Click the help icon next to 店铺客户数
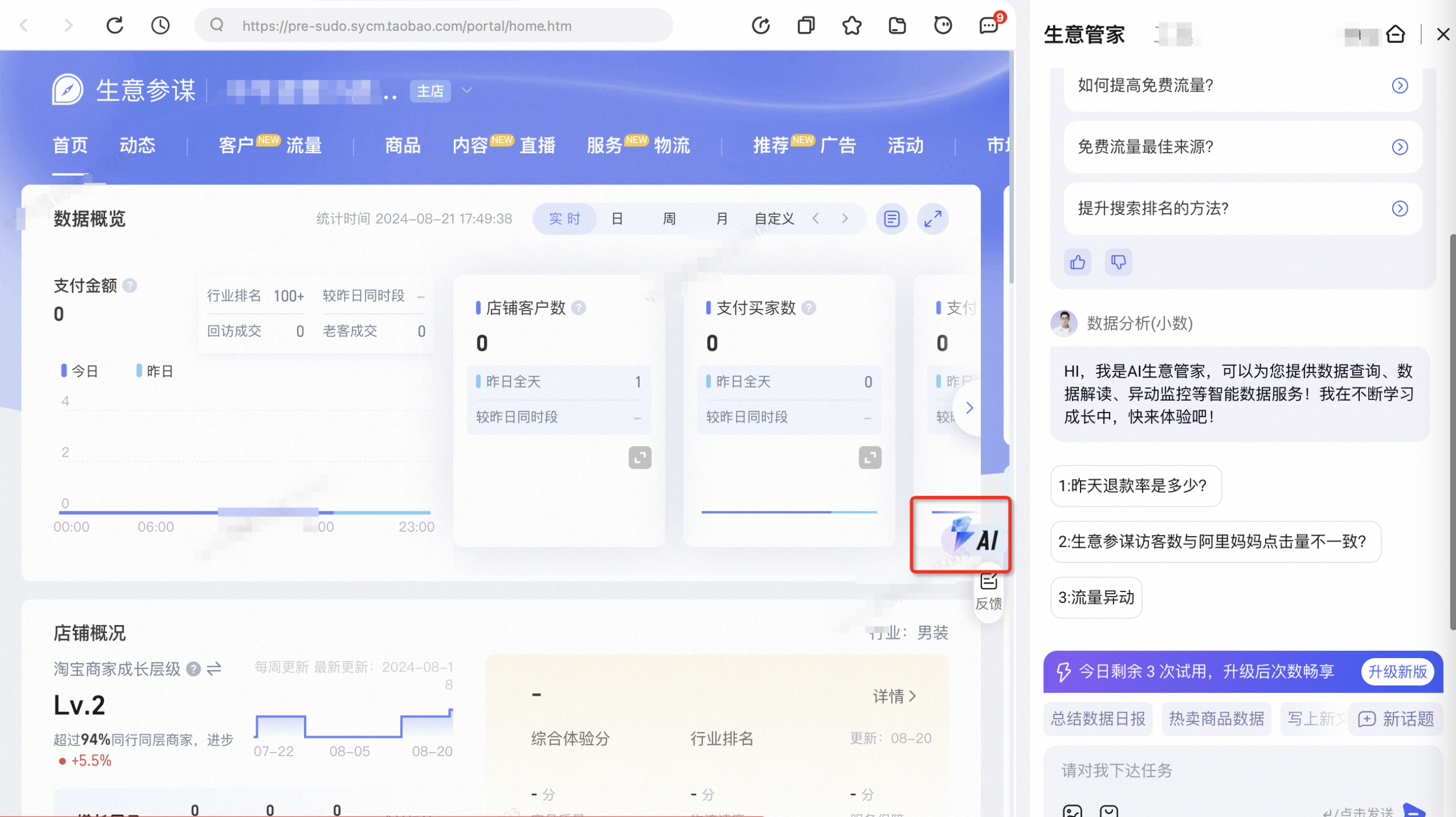Screen dimensions: 1456x817 click(x=578, y=308)
